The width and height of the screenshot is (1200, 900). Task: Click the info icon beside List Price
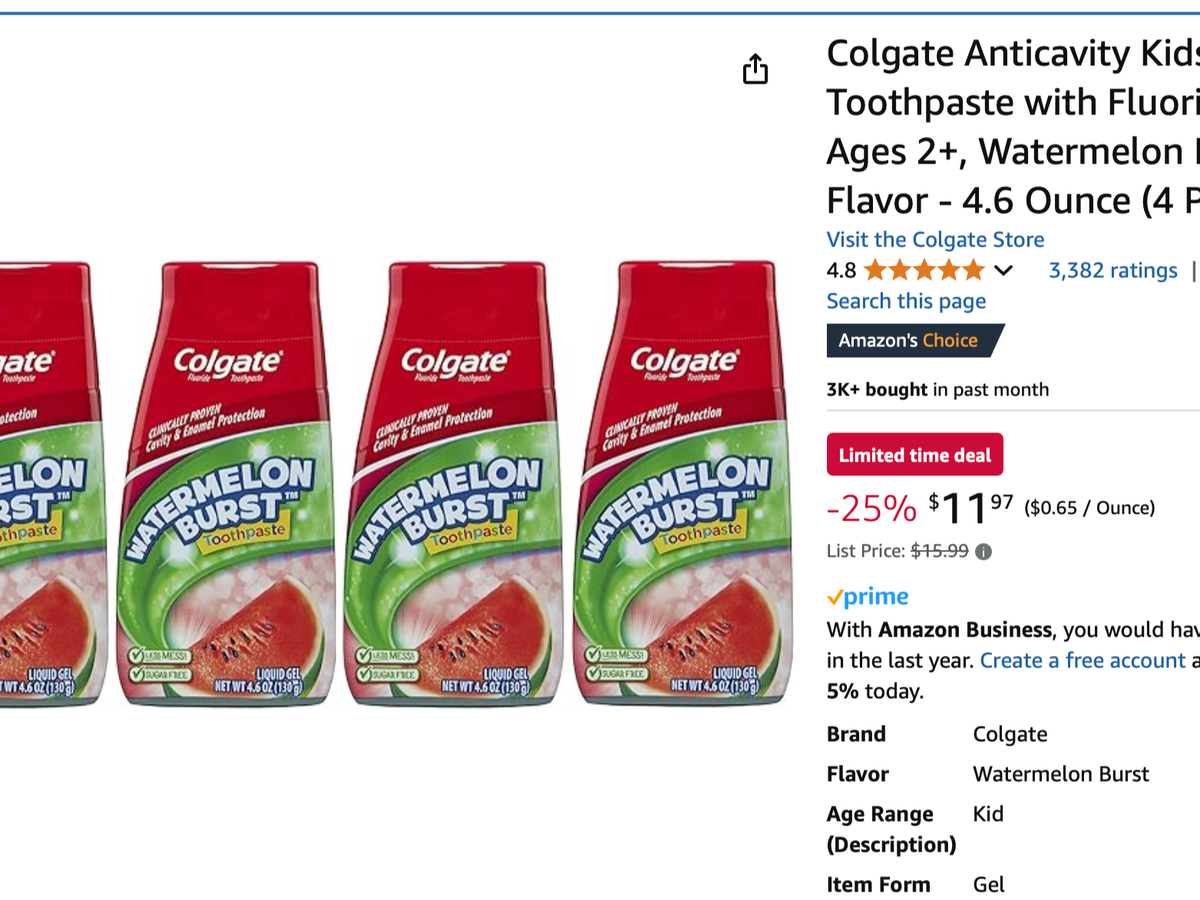coord(983,551)
